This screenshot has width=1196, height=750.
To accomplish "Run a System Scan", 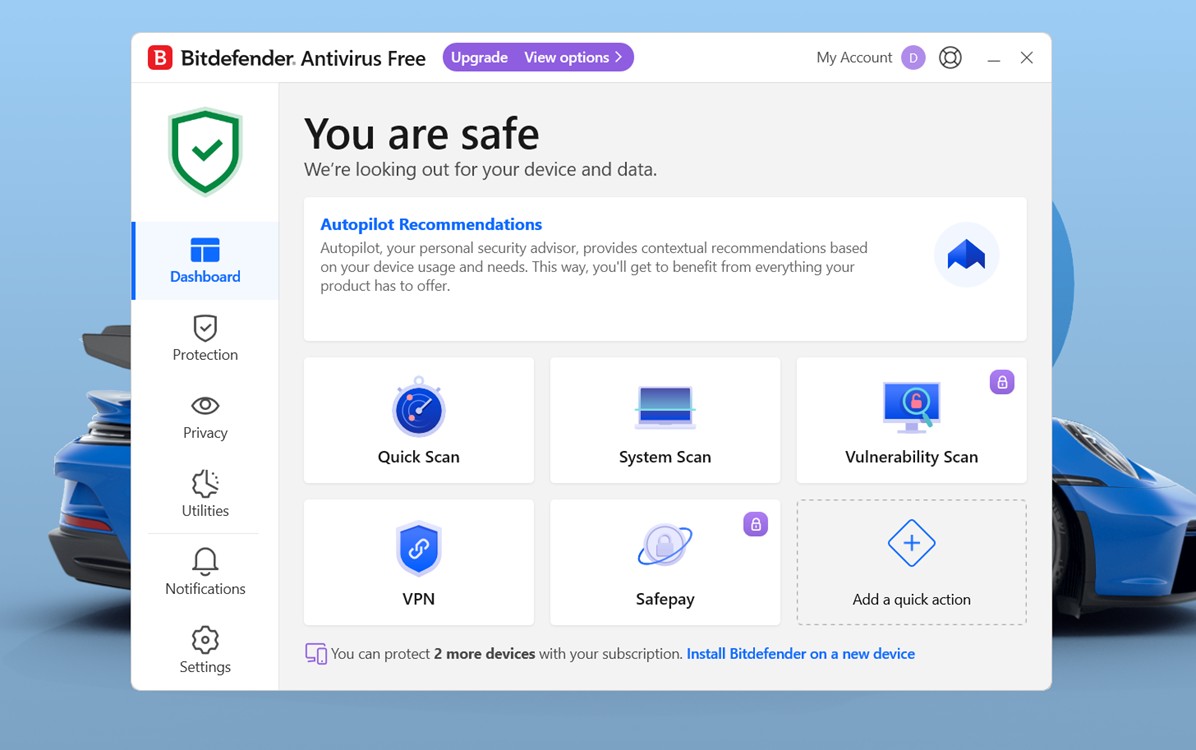I will click(664, 420).
